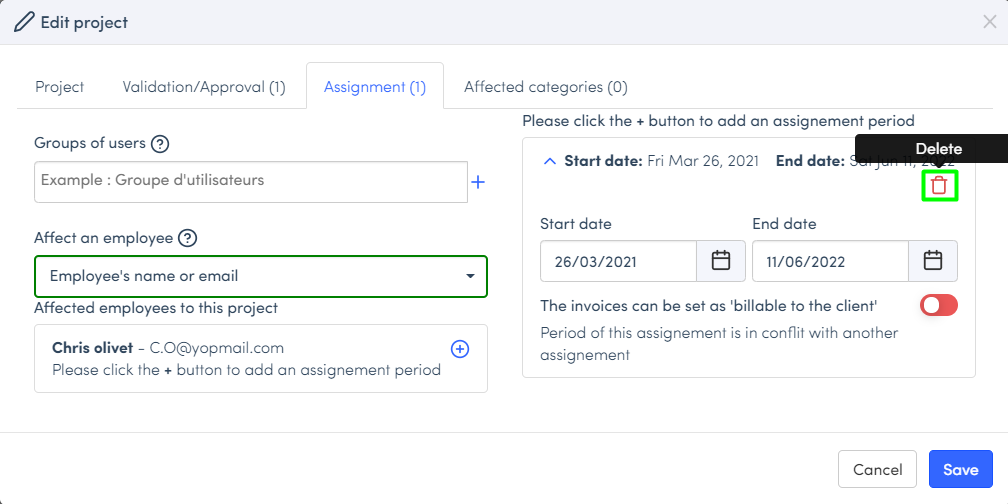Open the Employee's name or email dropdown
This screenshot has width=1008, height=504.
coord(261,276)
